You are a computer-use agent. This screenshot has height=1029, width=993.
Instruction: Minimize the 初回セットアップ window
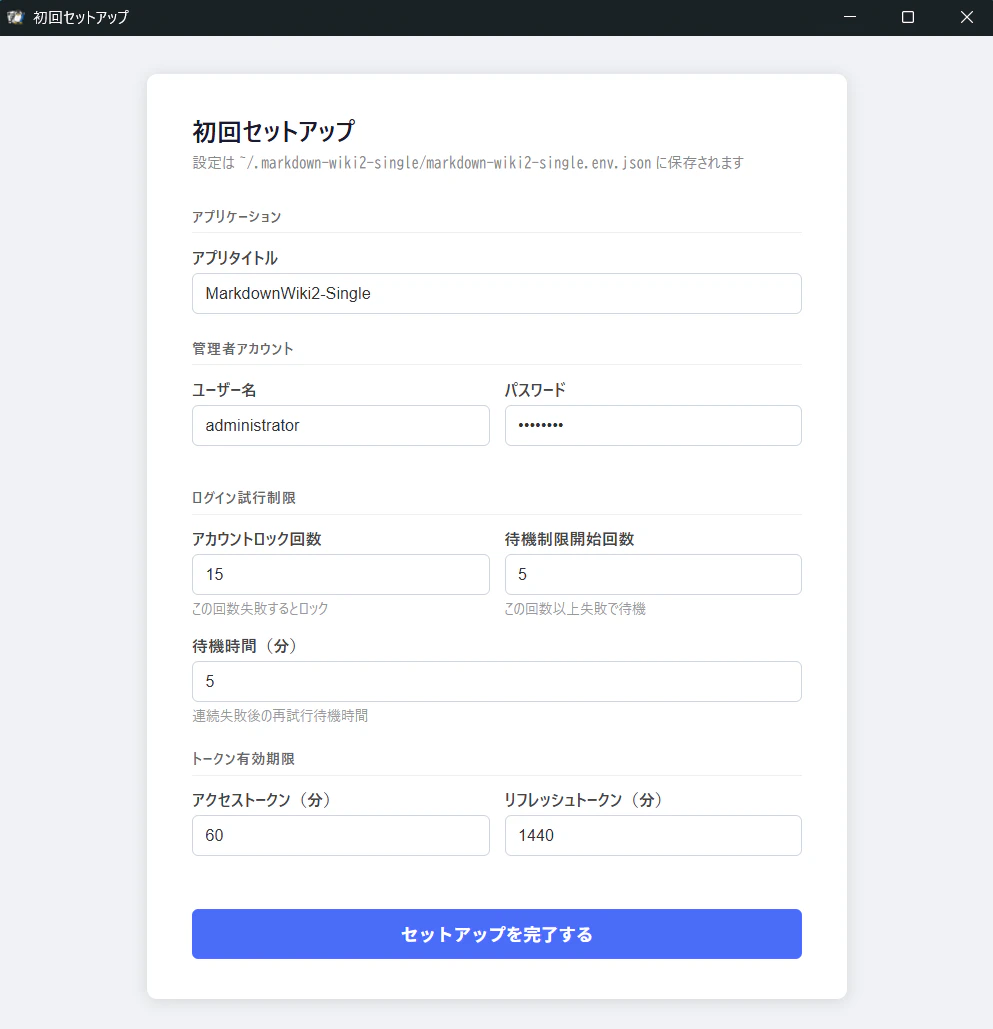click(850, 17)
